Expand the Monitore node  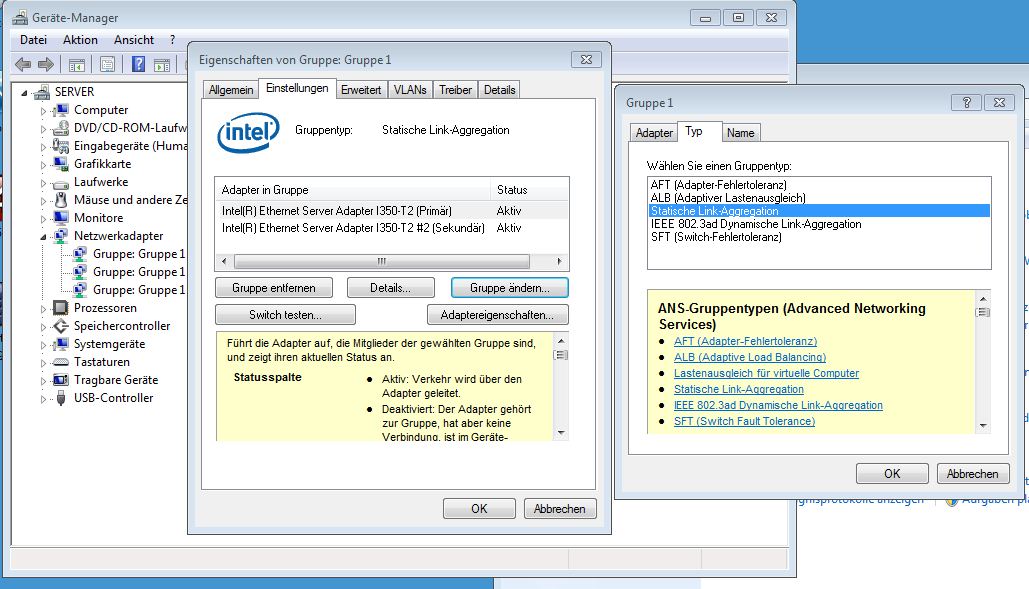point(44,219)
